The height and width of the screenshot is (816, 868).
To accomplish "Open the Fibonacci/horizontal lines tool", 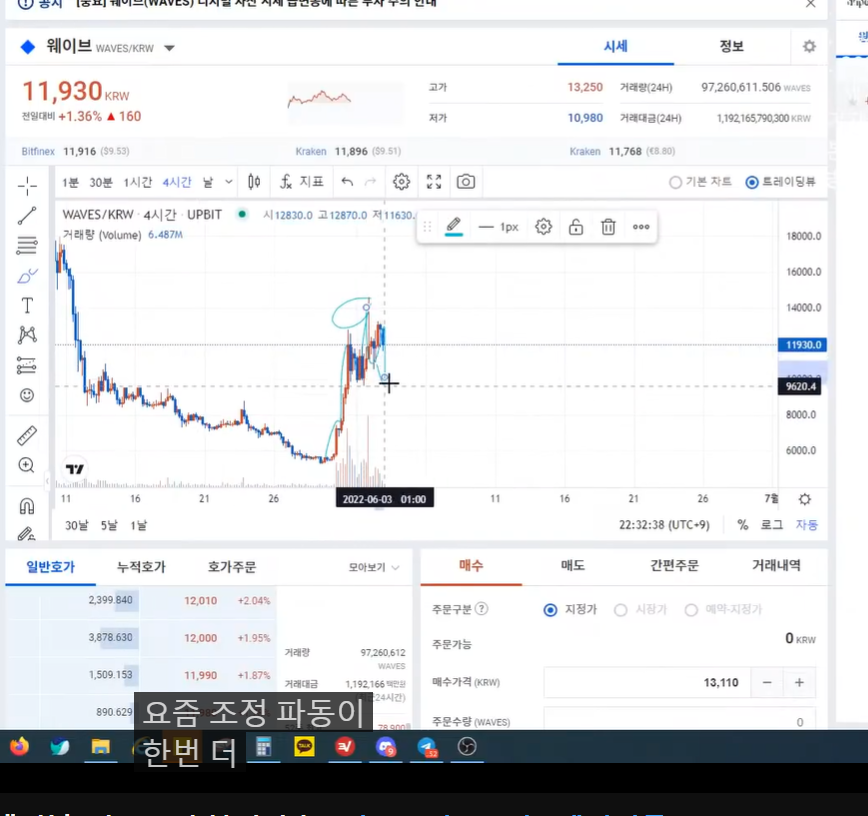I will coord(27,245).
